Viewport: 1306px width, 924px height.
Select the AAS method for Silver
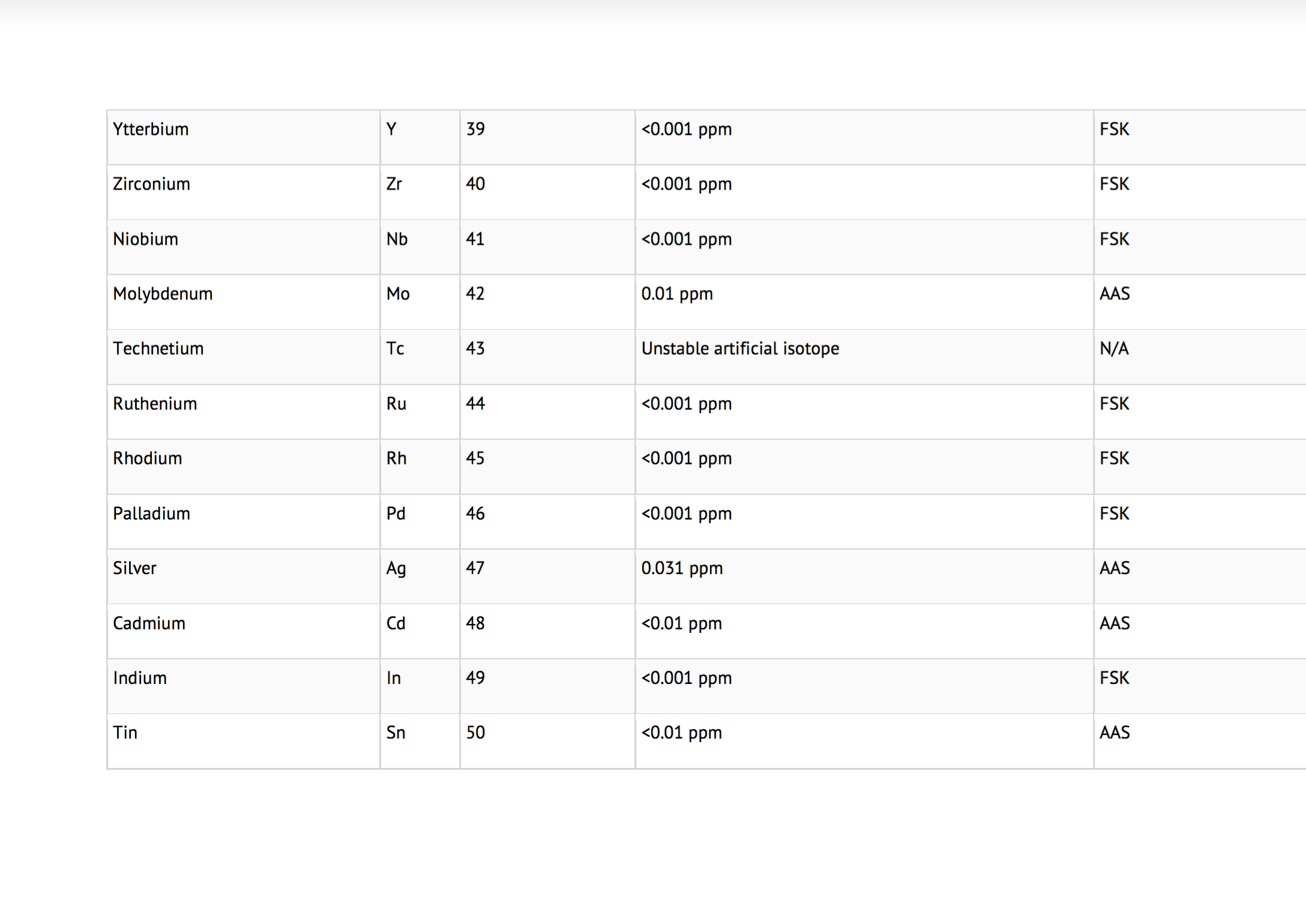(x=1114, y=568)
